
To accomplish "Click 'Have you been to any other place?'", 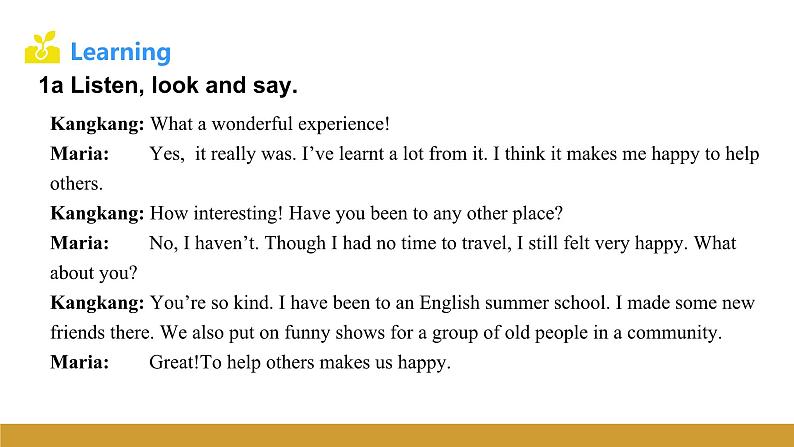I will pos(425,213).
